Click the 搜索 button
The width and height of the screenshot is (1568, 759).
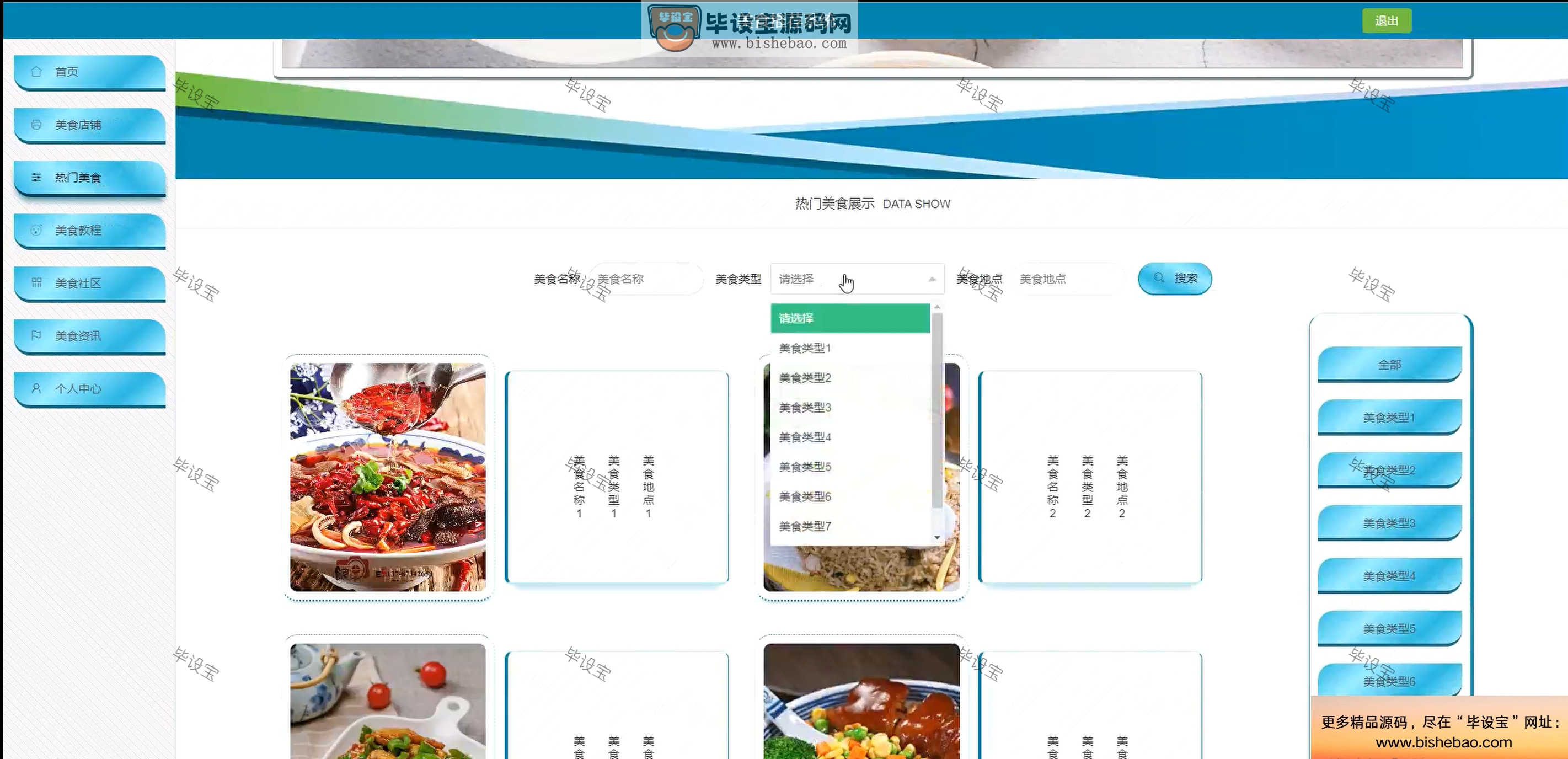point(1174,279)
